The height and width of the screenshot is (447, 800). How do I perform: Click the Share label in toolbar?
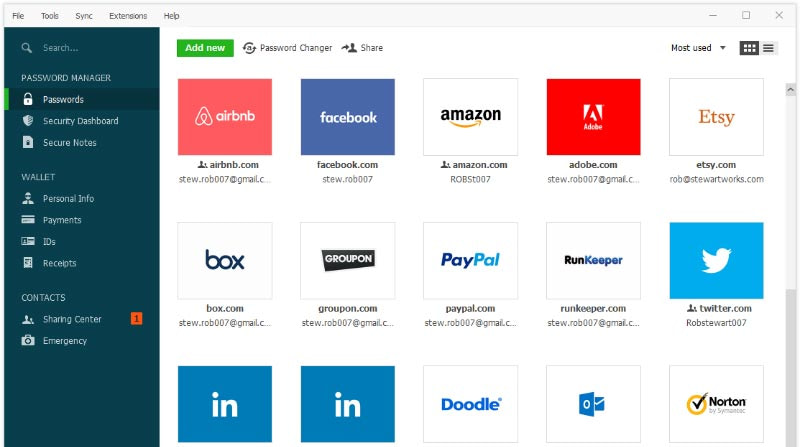(371, 48)
